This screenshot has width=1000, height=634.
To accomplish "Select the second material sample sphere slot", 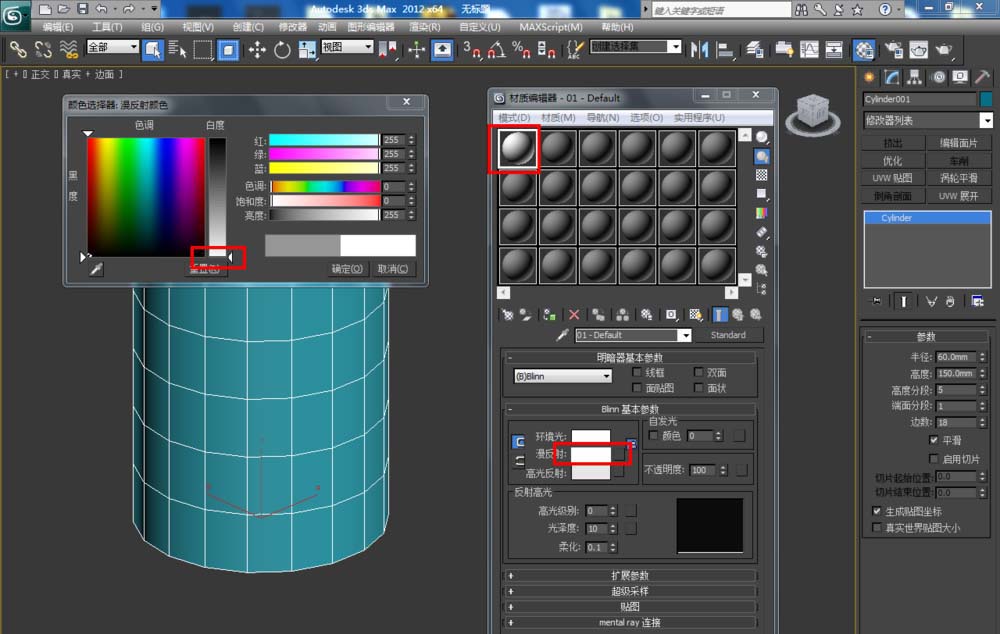I will pyautogui.click(x=558, y=148).
